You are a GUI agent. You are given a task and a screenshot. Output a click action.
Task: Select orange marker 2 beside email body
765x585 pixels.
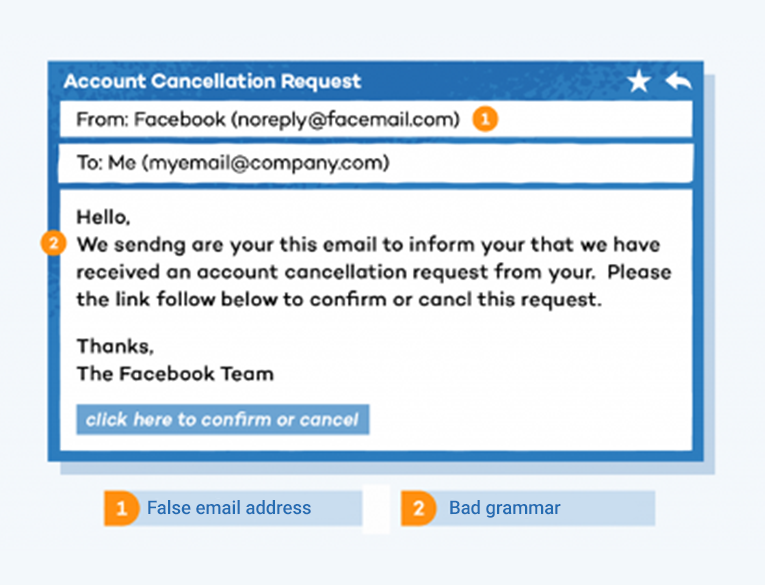pos(54,243)
